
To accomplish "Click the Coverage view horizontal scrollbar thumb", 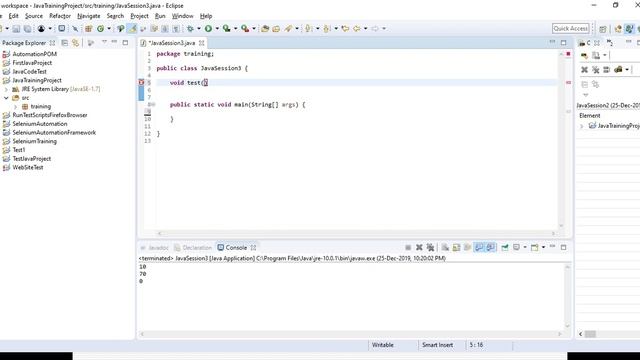I will click(590, 334).
